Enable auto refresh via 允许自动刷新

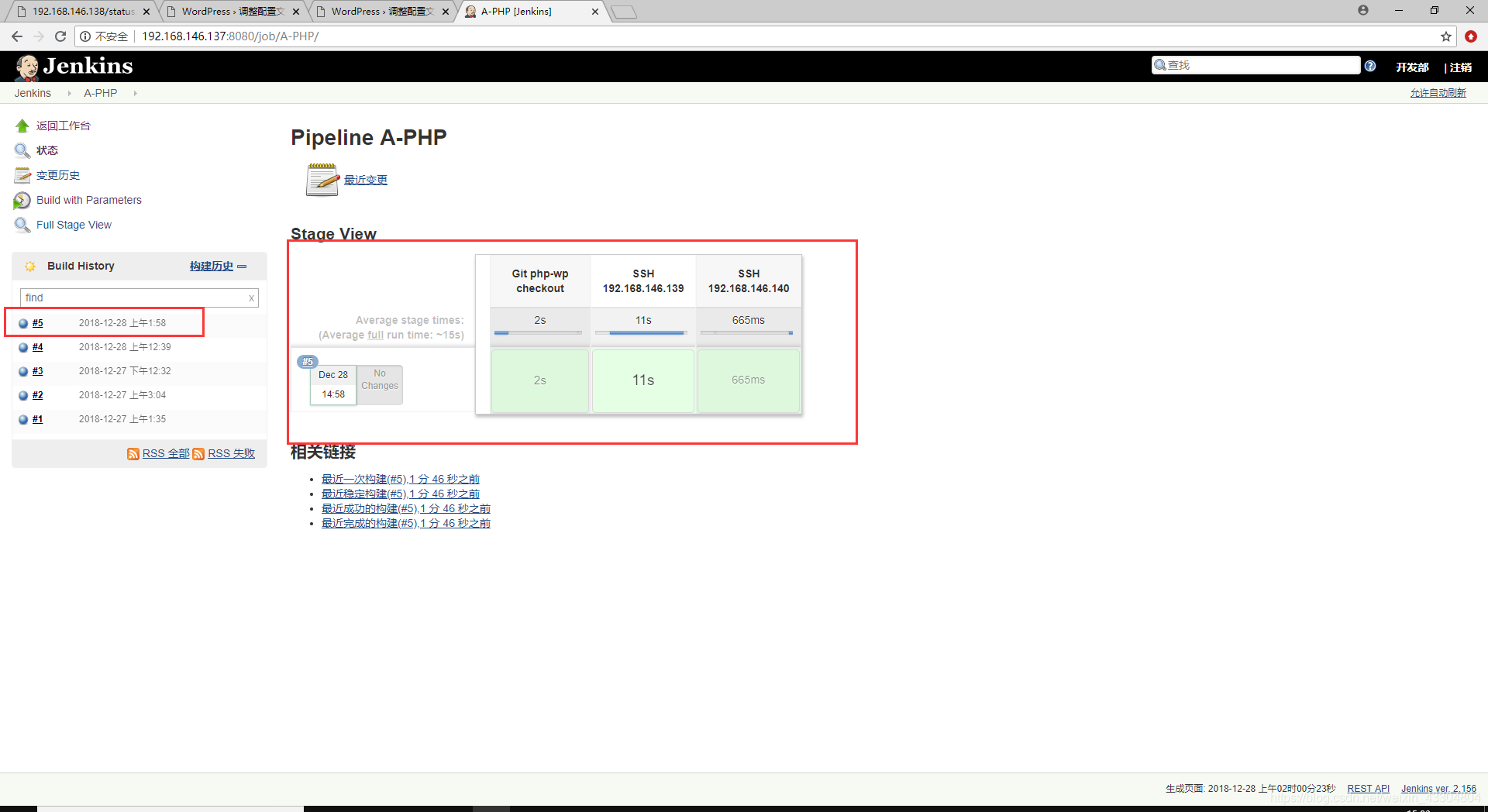[x=1438, y=93]
